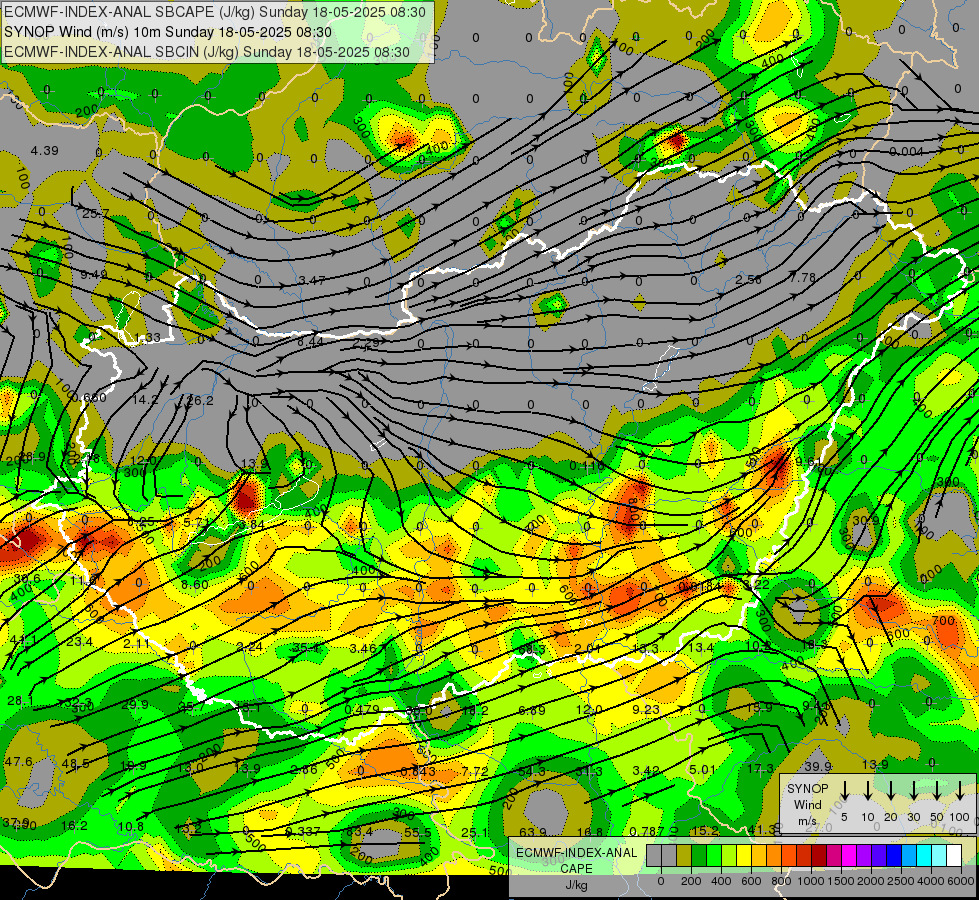Click the 30.9 value on the map
This screenshot has height=900, width=979.
865,520
